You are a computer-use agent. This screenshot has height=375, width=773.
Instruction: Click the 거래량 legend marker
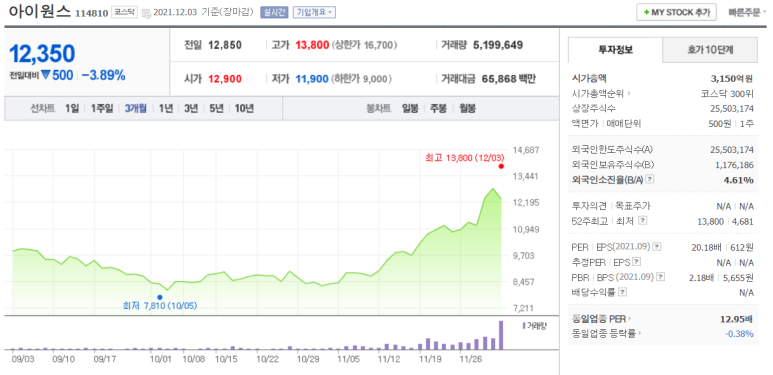524,326
